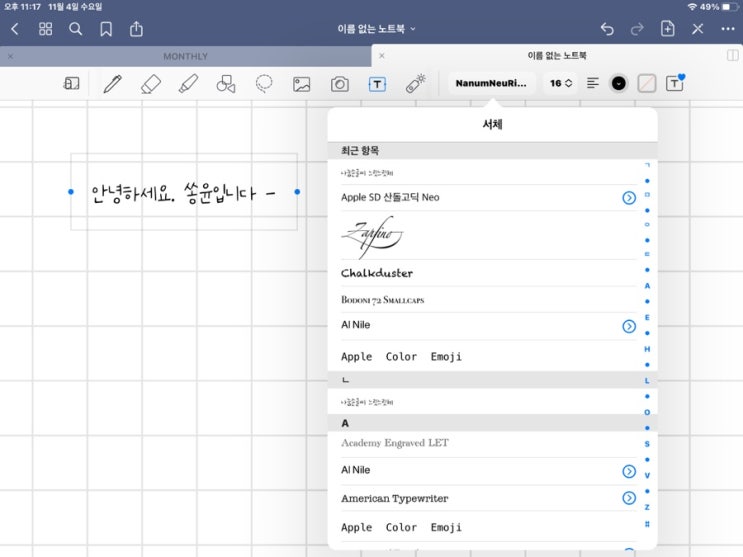Jump to index letter L
This screenshot has height=557, width=743.
(647, 381)
